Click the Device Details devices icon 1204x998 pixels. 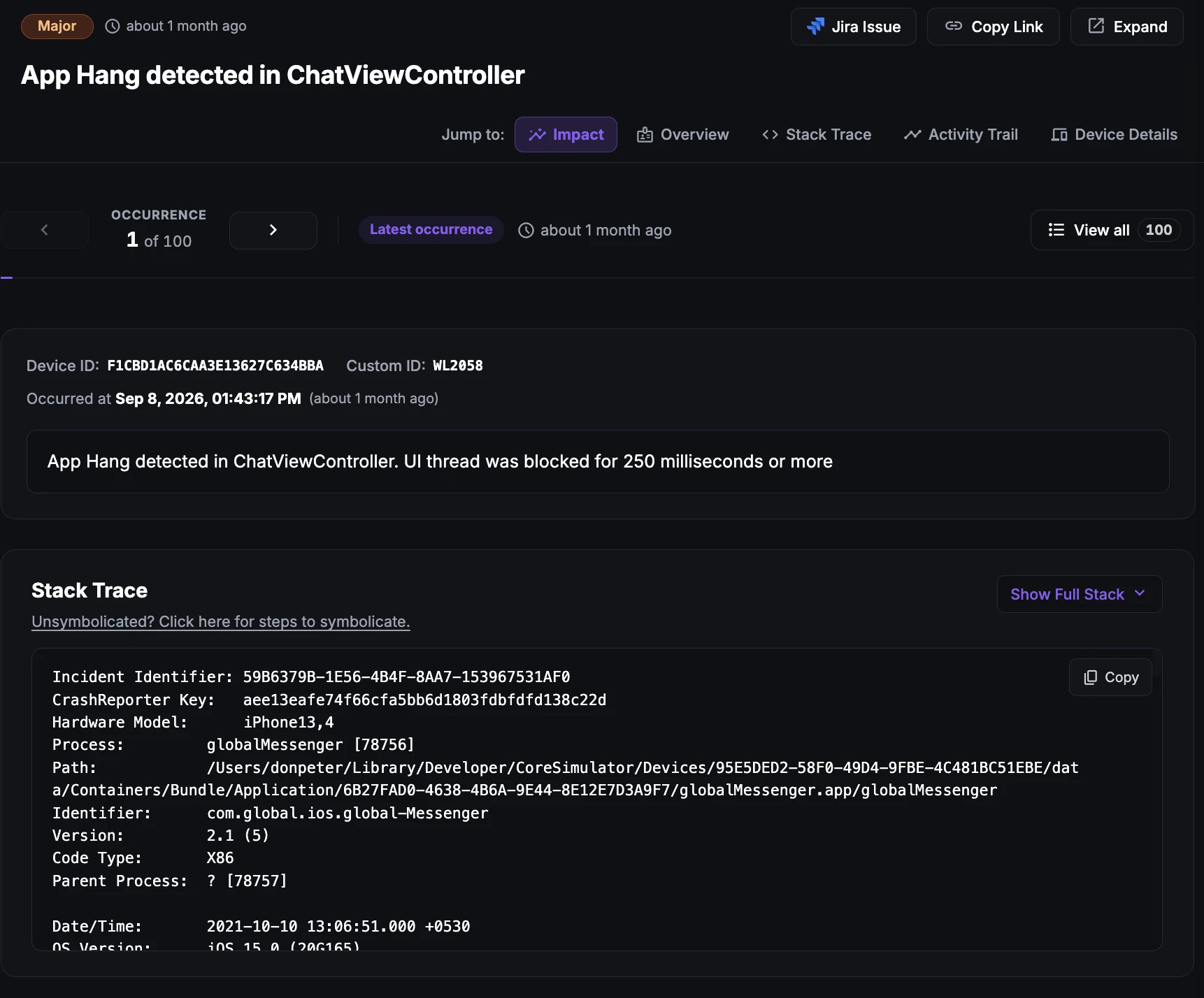pyautogui.click(x=1059, y=134)
